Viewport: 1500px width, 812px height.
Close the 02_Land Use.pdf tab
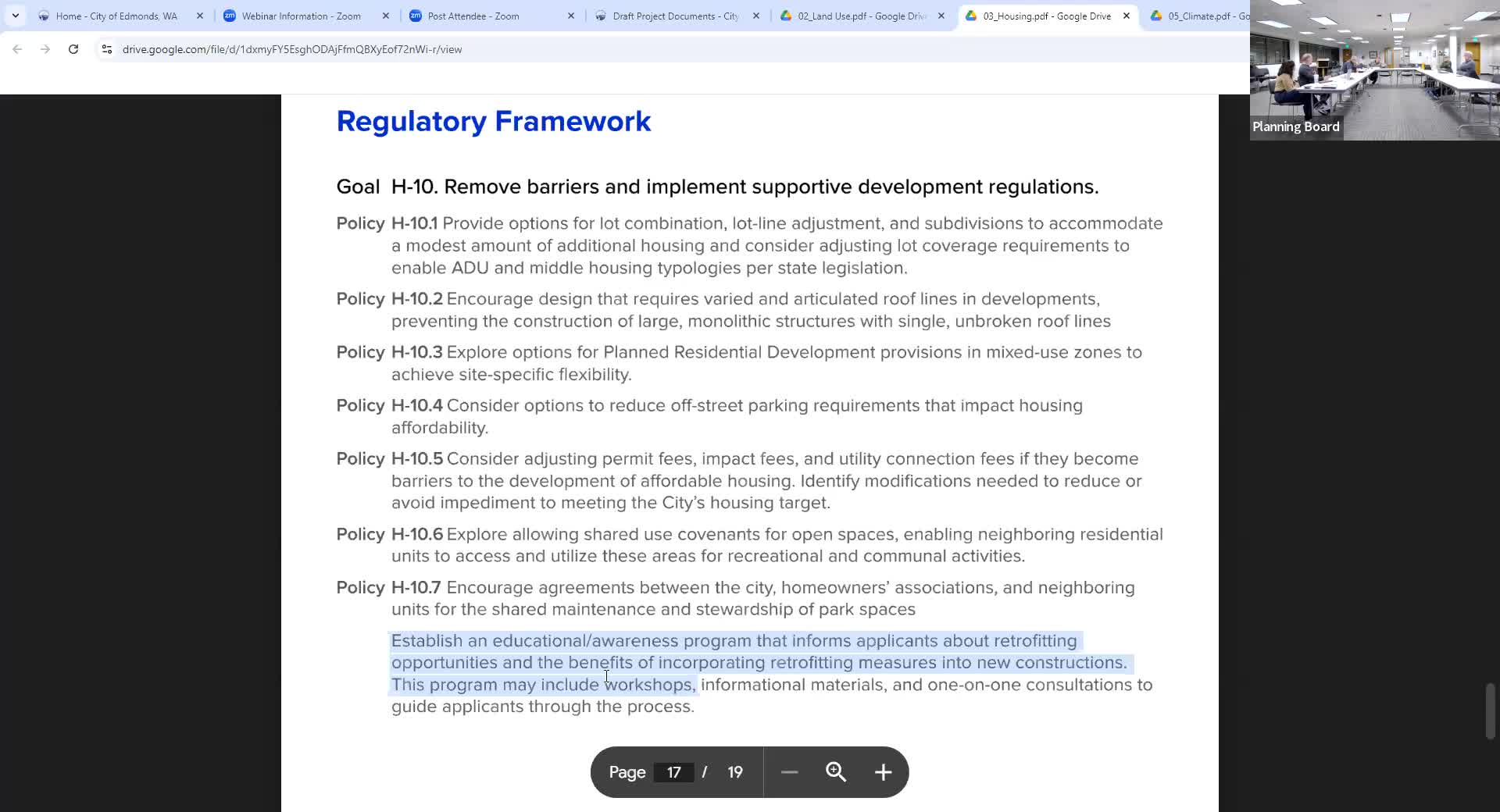click(x=941, y=16)
